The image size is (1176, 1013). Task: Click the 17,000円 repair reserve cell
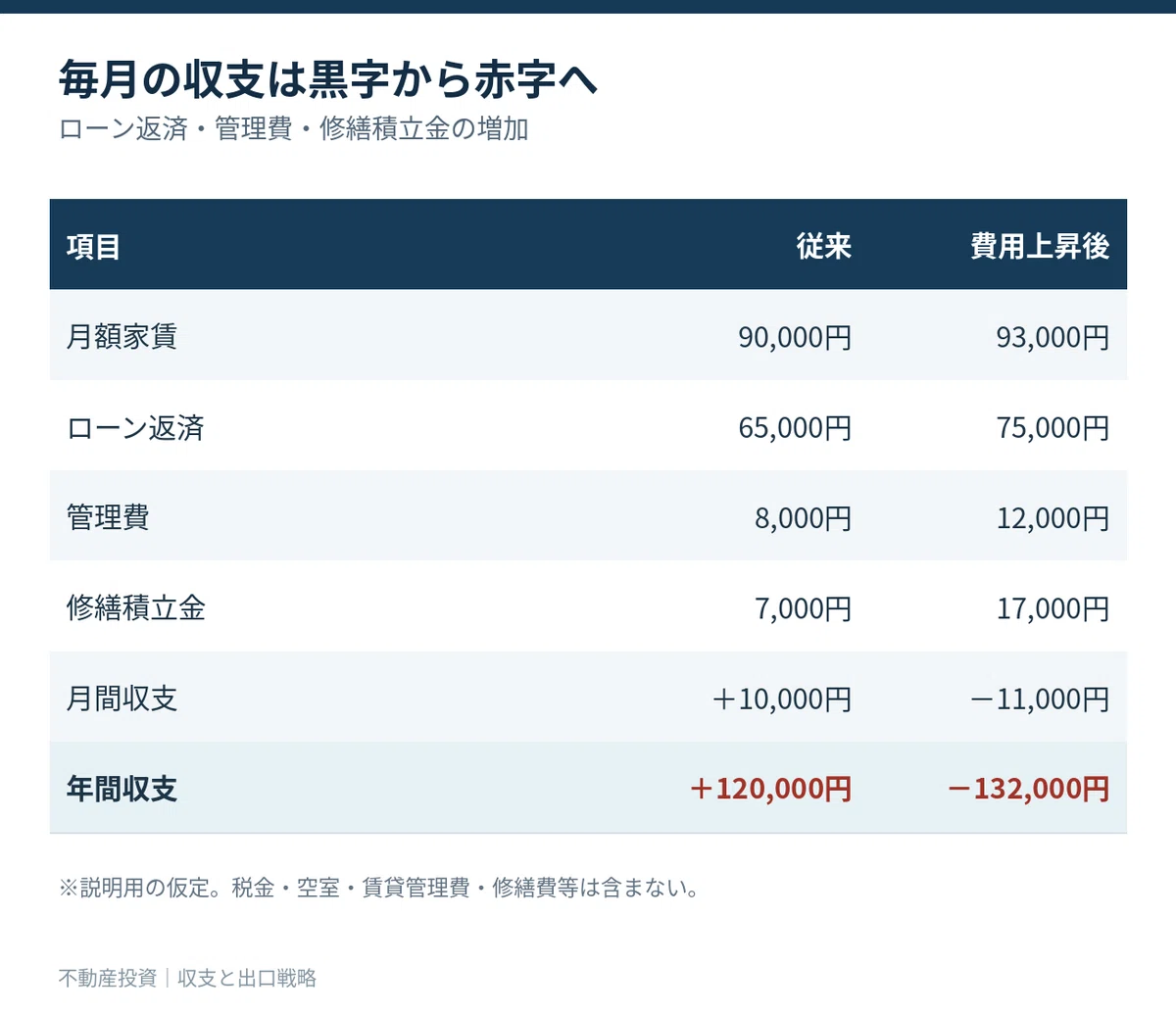coord(1053,609)
